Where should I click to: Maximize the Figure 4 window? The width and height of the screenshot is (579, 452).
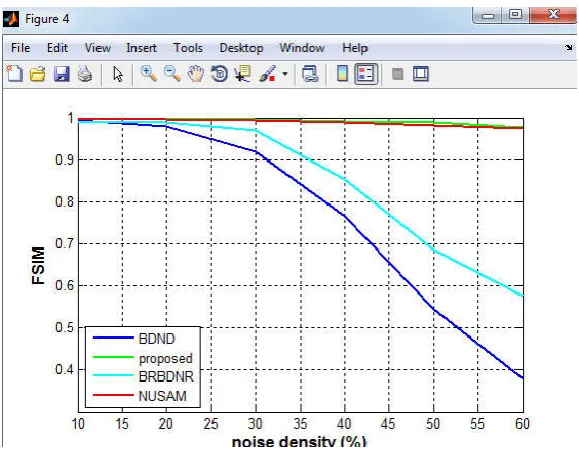(x=515, y=15)
